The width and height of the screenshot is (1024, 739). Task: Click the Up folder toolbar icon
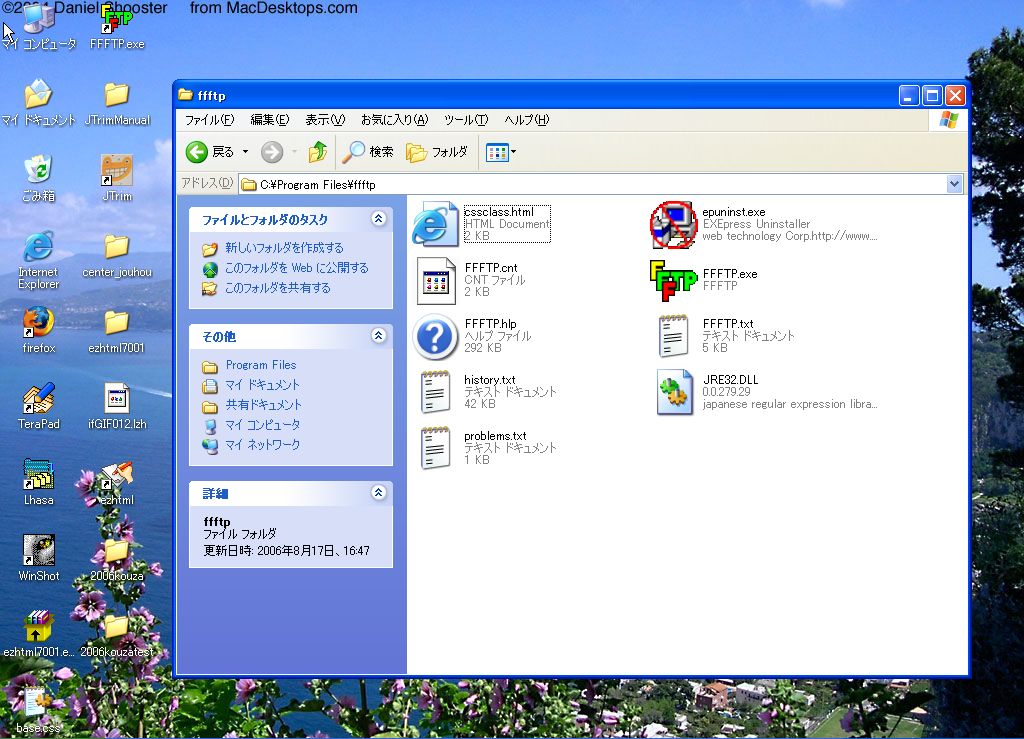coord(318,152)
